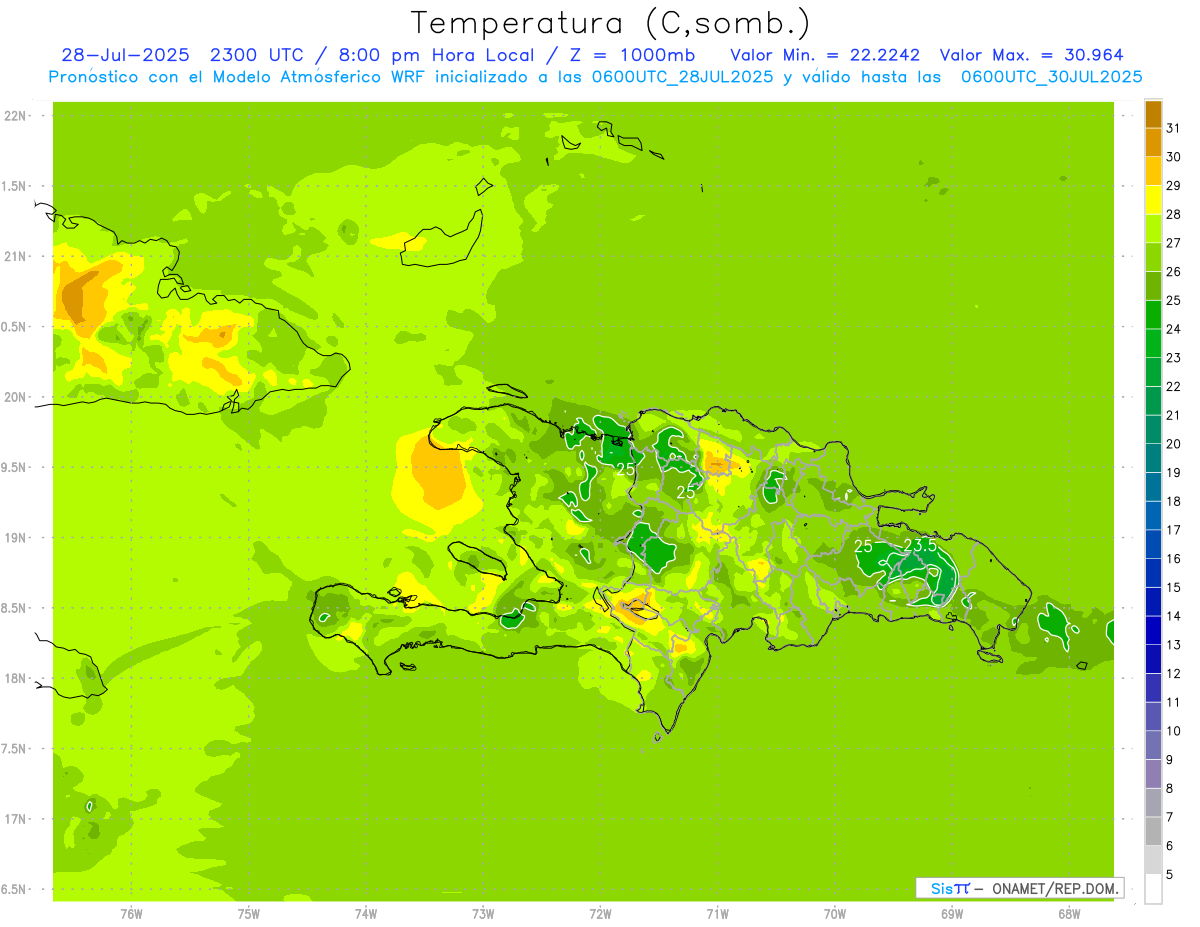Pick the green swatch between 22 and 23

1153,372
